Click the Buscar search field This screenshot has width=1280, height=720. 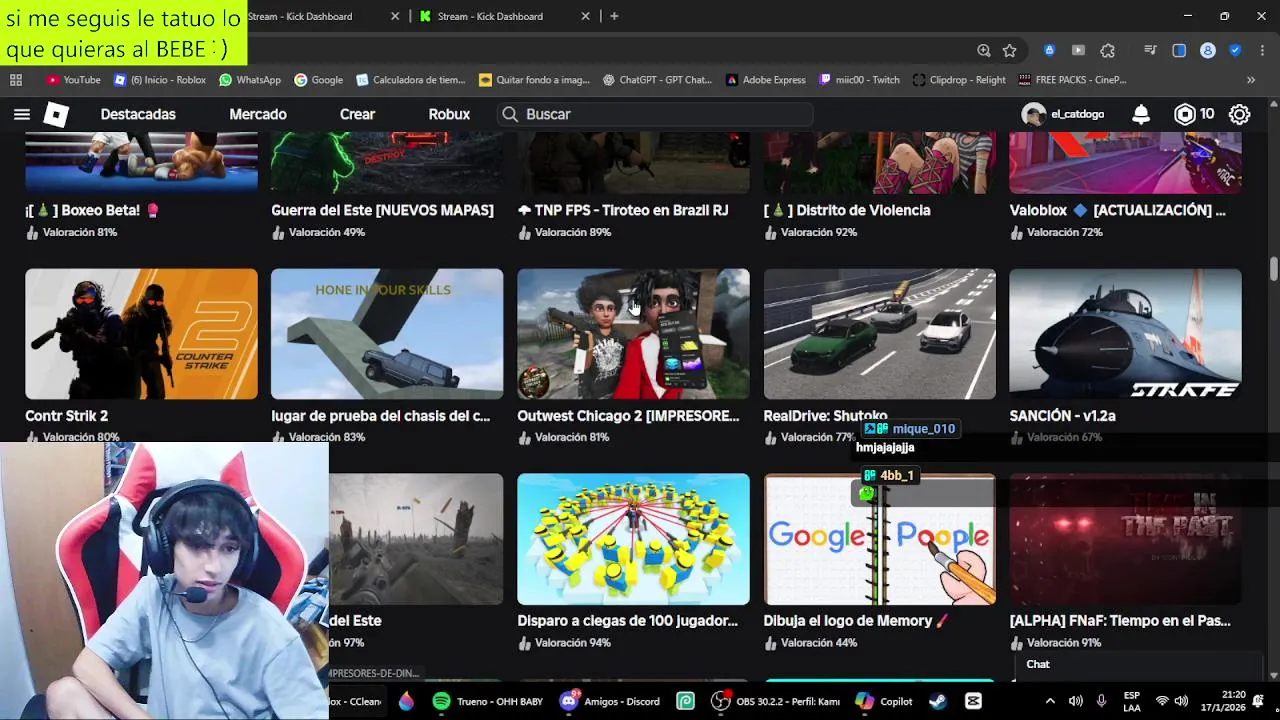coord(655,114)
